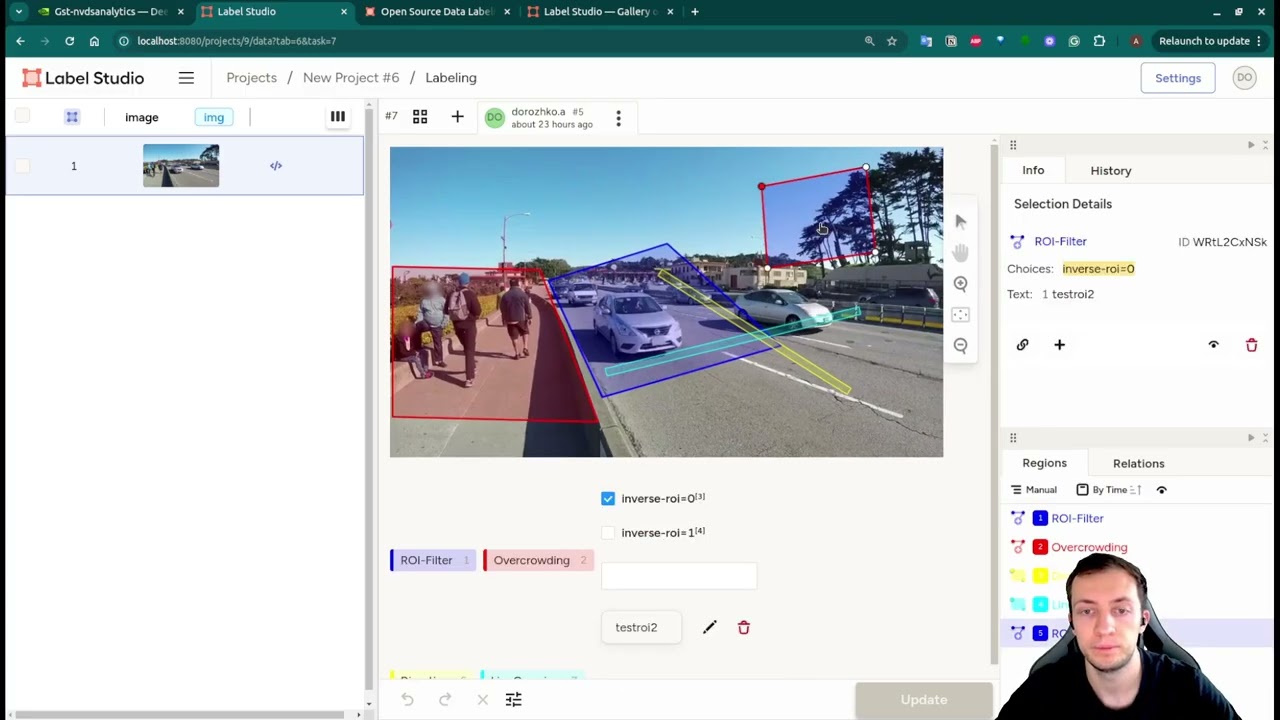1280x720 pixels.
Task: Toggle the grid view icon in data manager
Action: [x=72, y=117]
